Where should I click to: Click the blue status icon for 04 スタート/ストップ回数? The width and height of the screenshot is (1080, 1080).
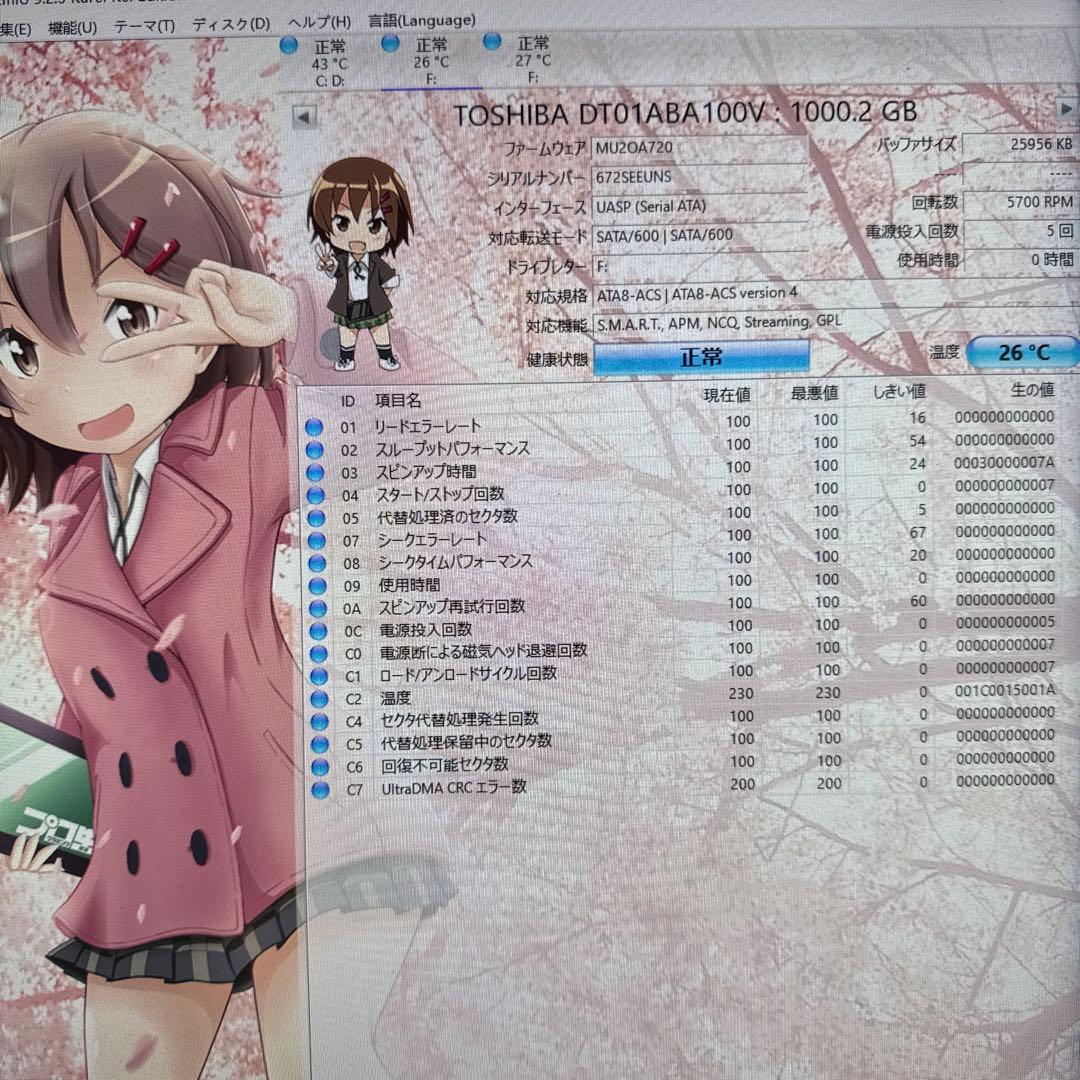(315, 496)
